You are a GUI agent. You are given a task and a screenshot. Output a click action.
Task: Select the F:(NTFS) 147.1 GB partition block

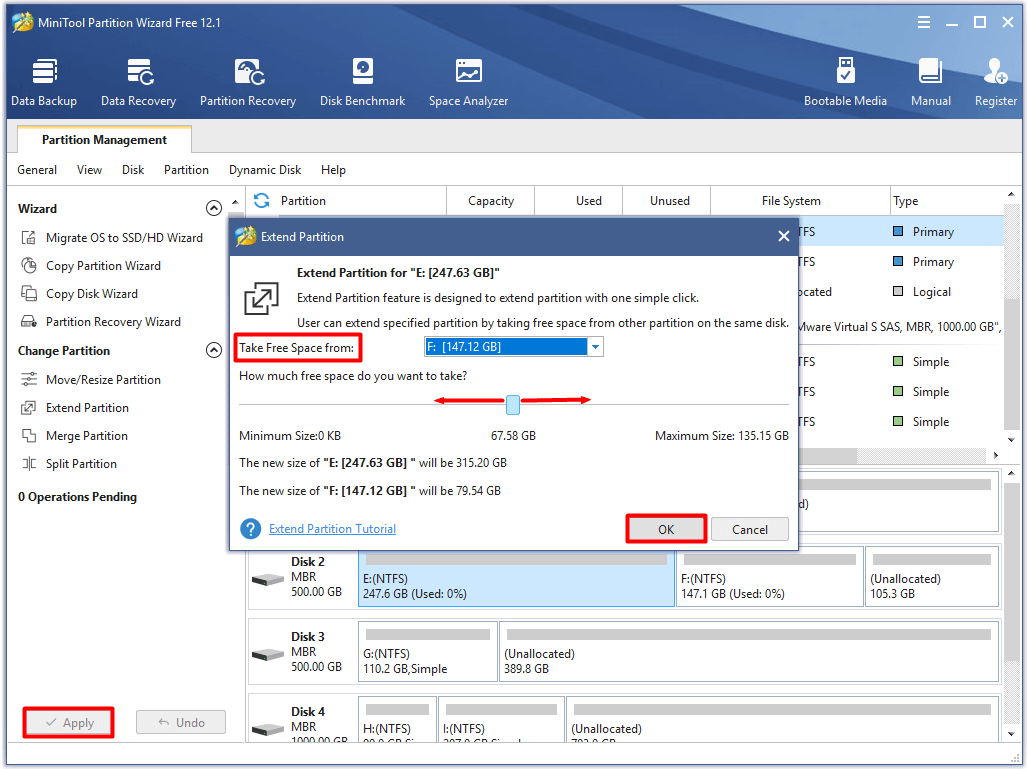[x=769, y=577]
